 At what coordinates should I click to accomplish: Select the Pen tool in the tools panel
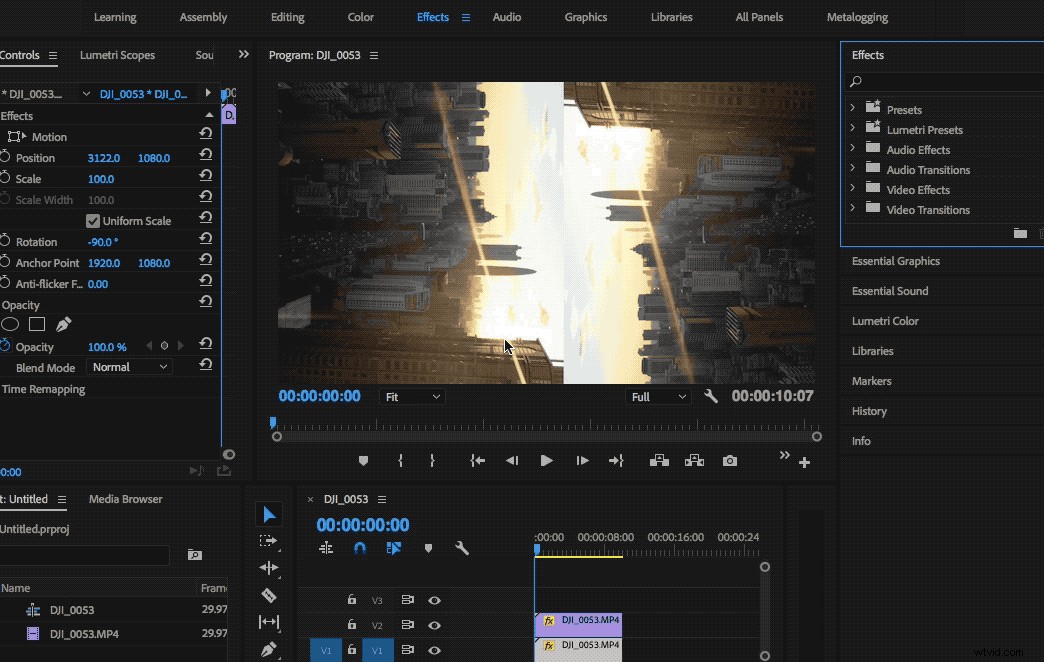[x=268, y=648]
